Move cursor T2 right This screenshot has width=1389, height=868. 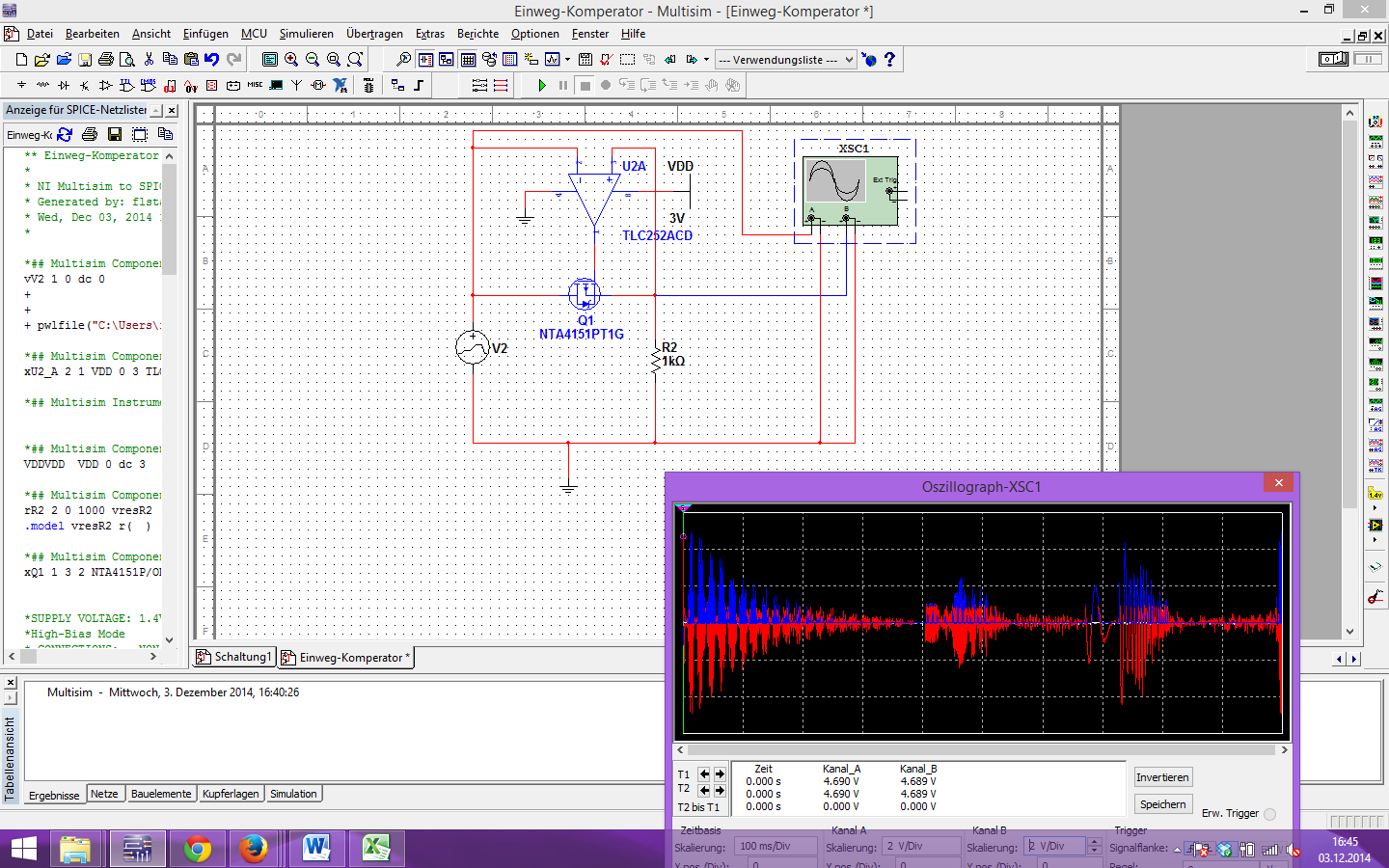[x=720, y=790]
